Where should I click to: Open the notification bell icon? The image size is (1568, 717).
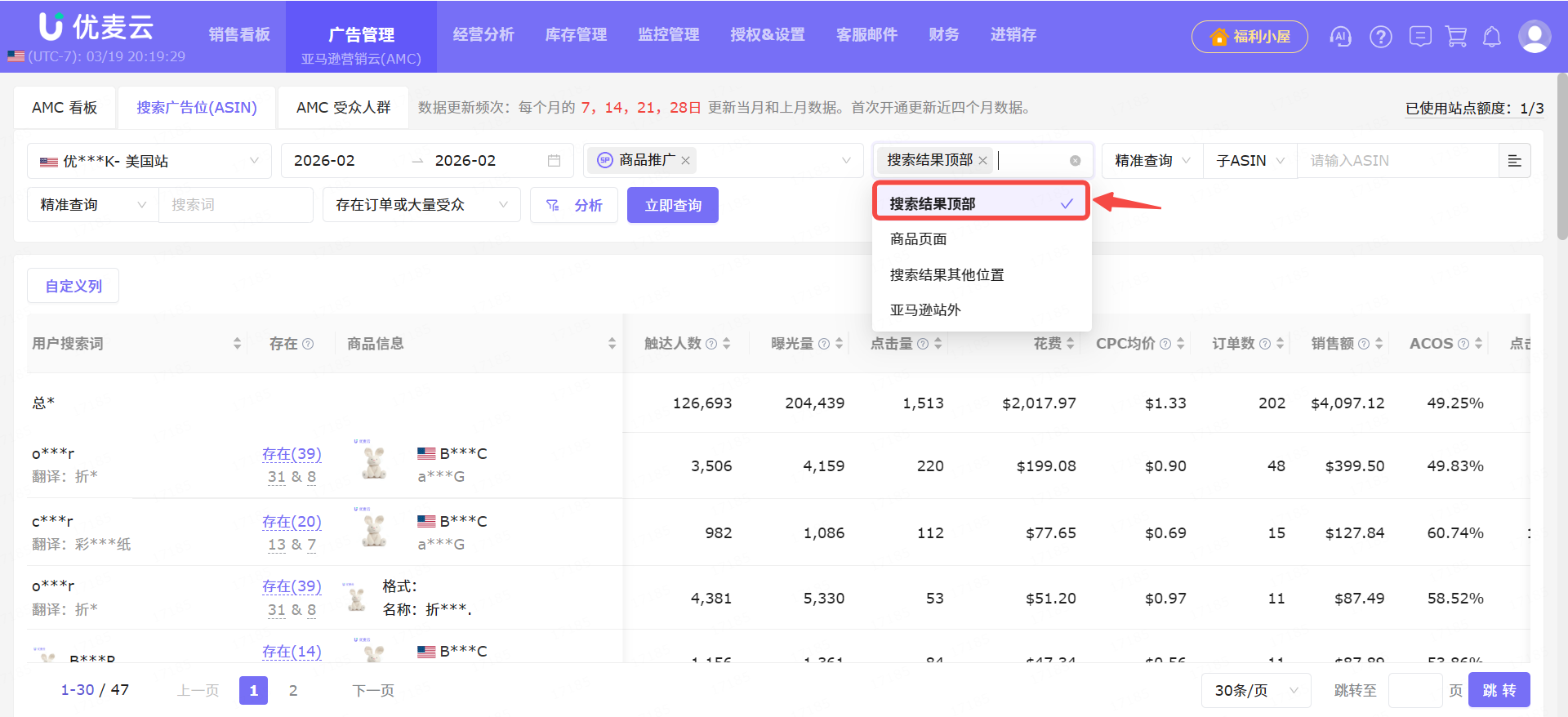coord(1492,37)
